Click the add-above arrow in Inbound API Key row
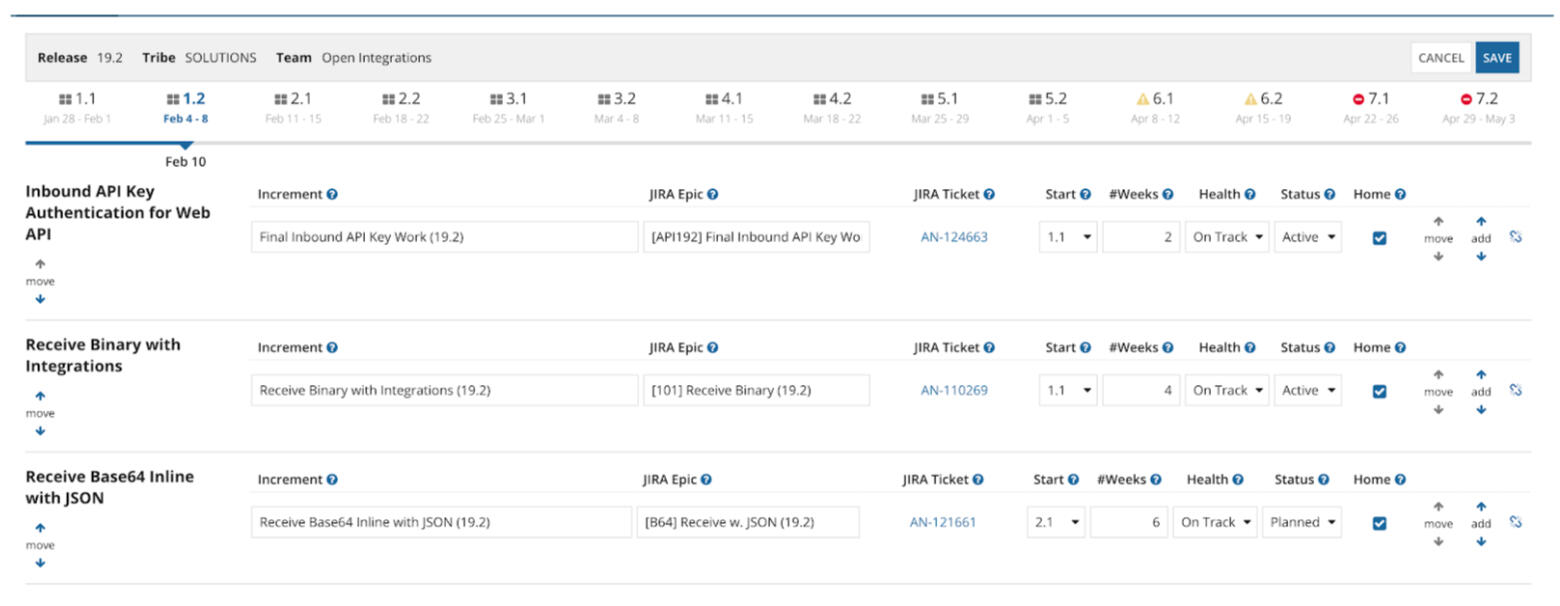Image resolution: width=1560 pixels, height=606 pixels. [1481, 221]
